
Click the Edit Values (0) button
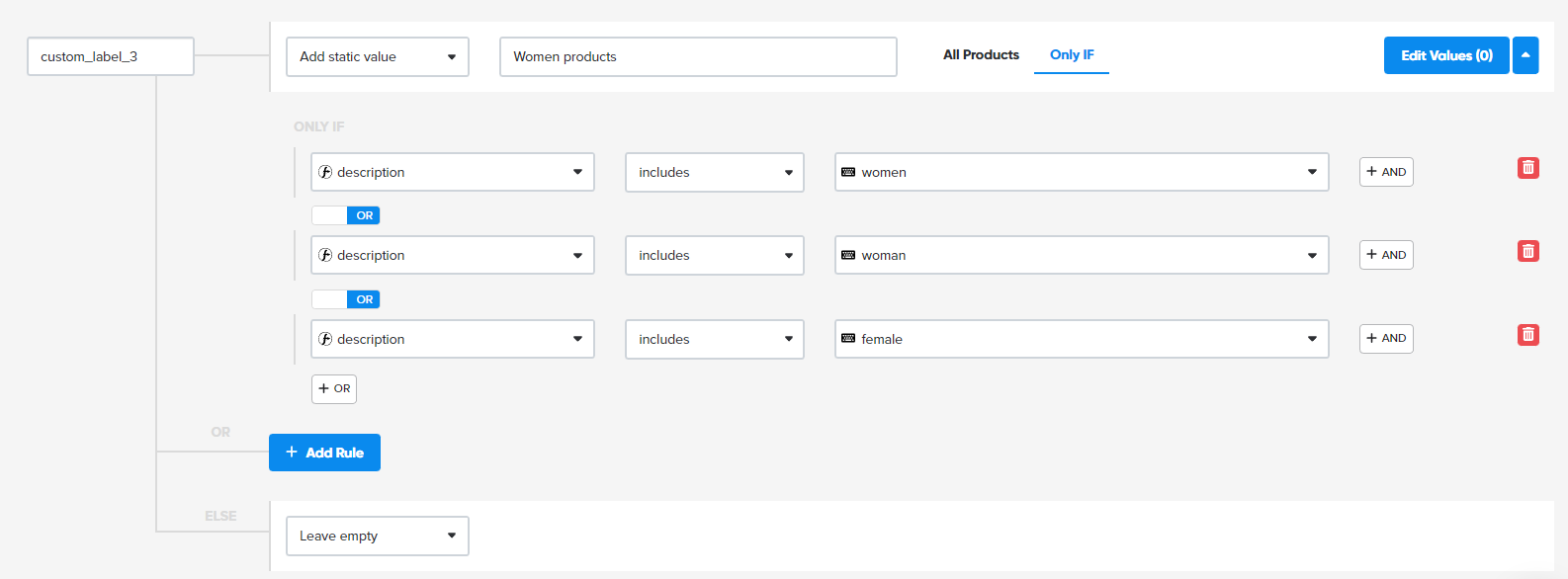(1445, 55)
